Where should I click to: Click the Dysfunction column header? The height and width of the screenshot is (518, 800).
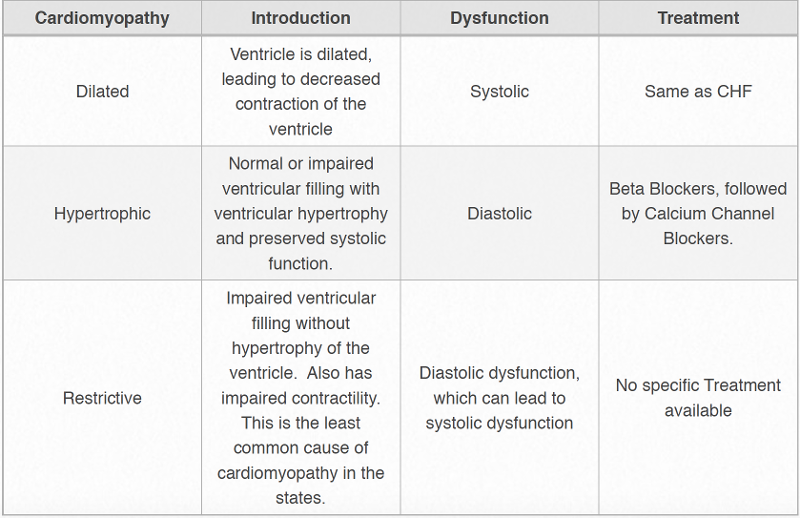499,18
